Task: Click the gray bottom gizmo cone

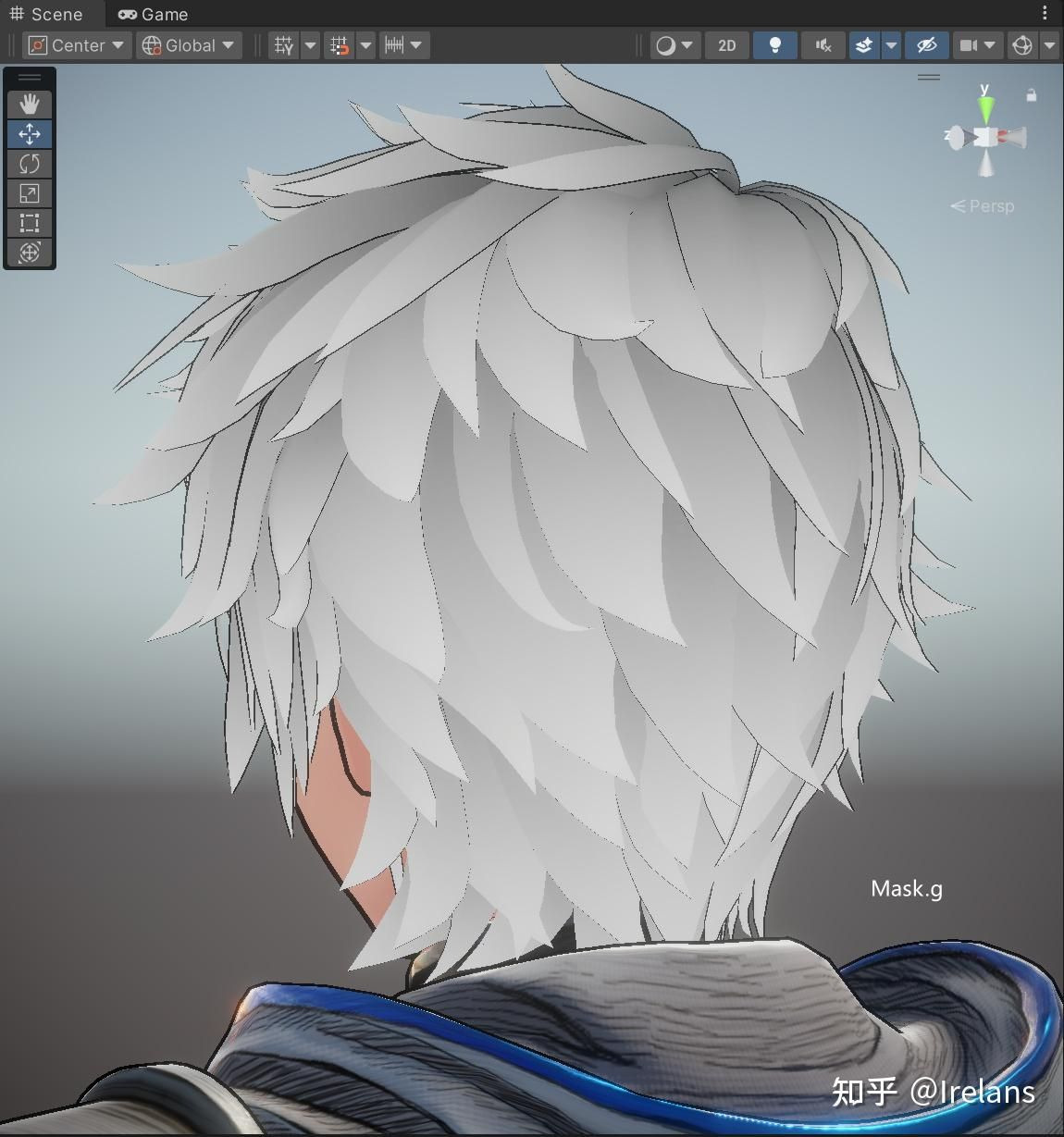Action: pos(986,165)
